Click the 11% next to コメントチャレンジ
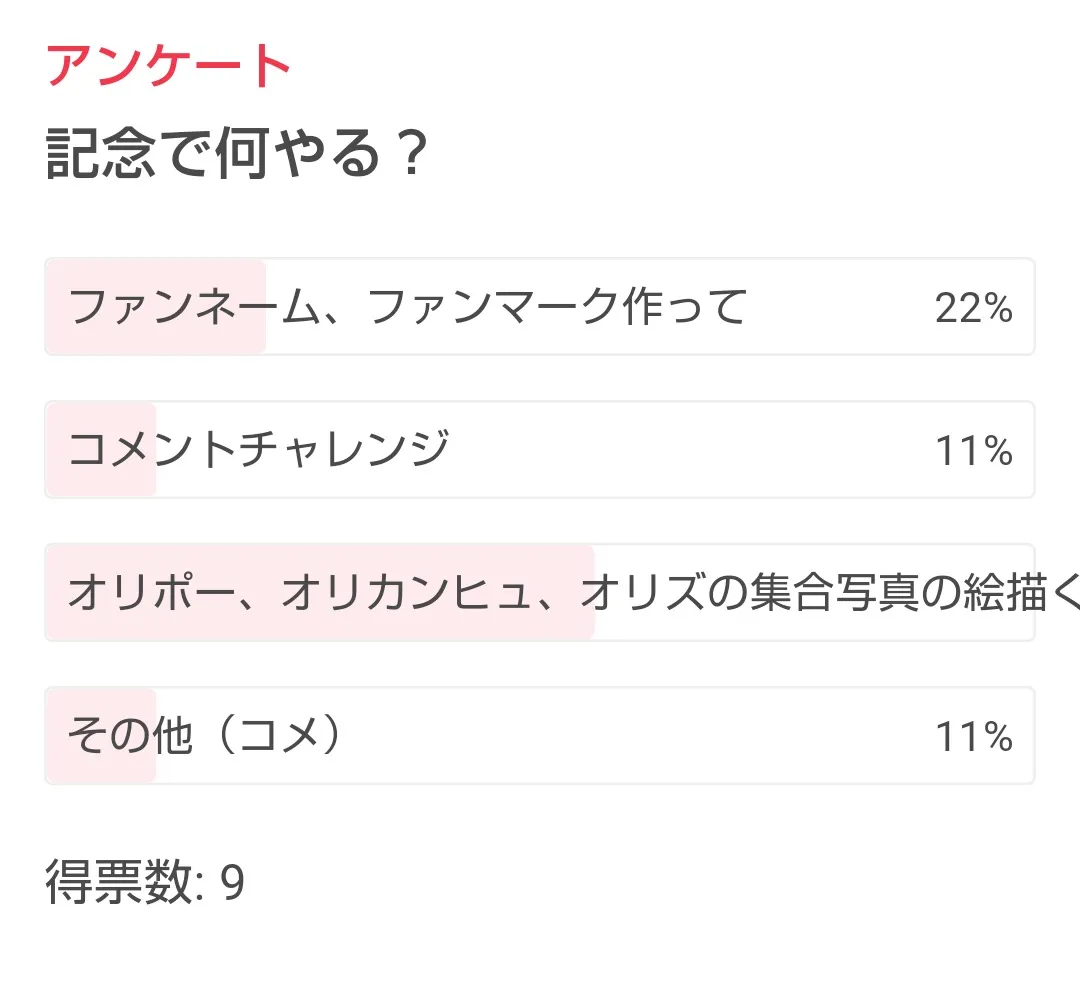 point(973,452)
